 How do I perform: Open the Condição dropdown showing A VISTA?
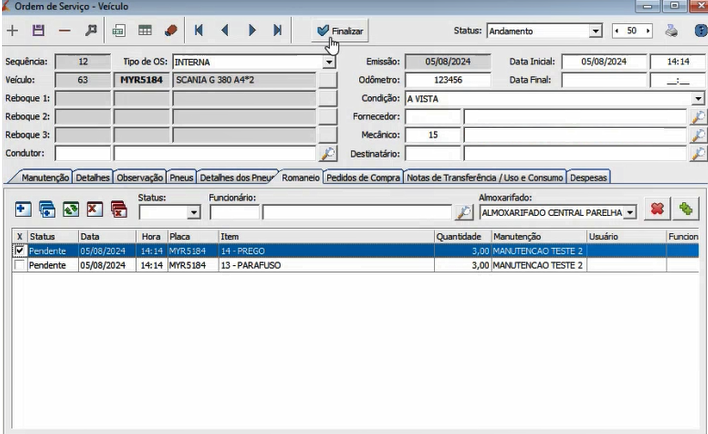point(698,98)
